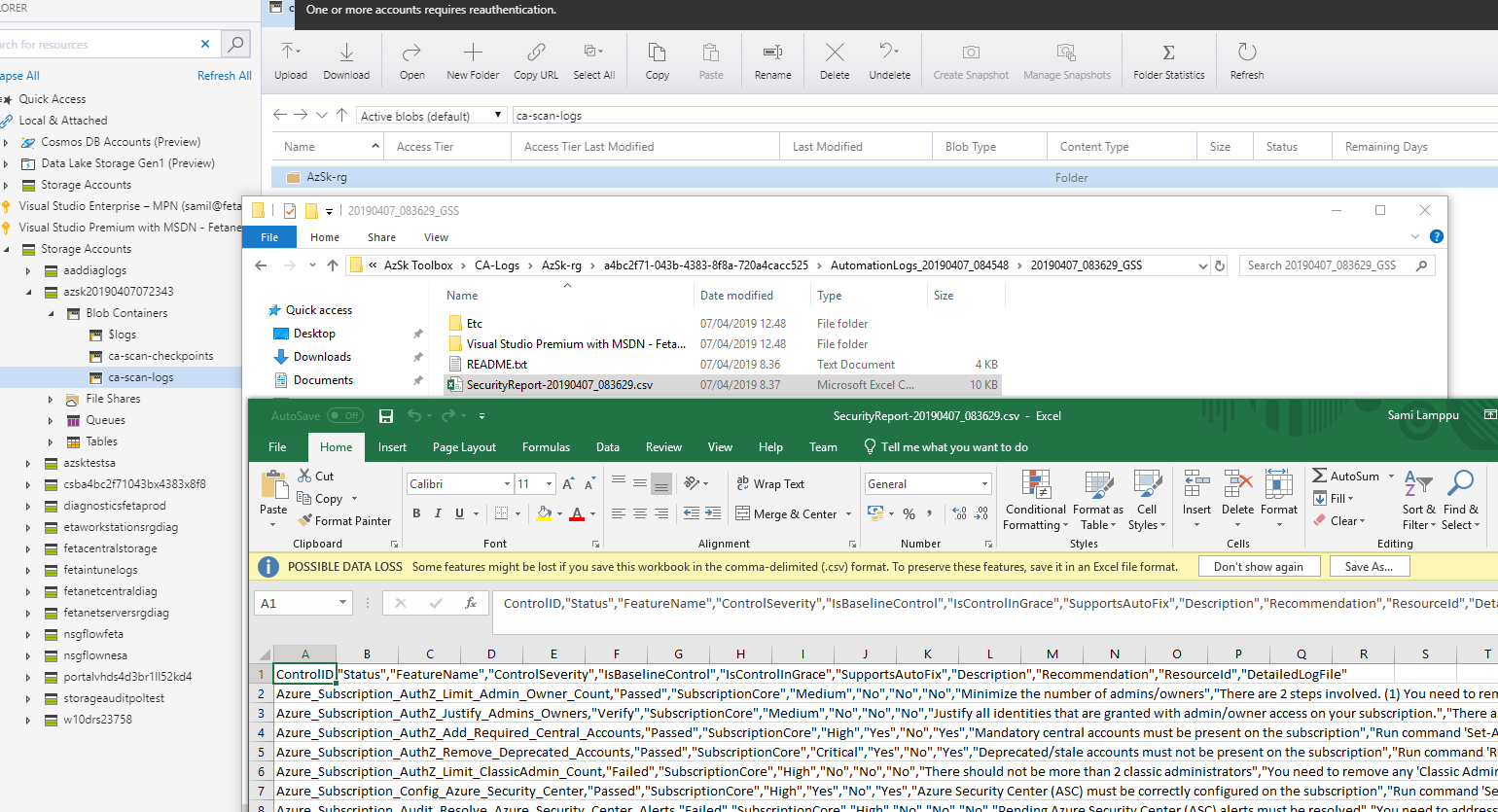Apply Bold formatting in Excel
Screen dimensions: 1498x812
coord(416,513)
